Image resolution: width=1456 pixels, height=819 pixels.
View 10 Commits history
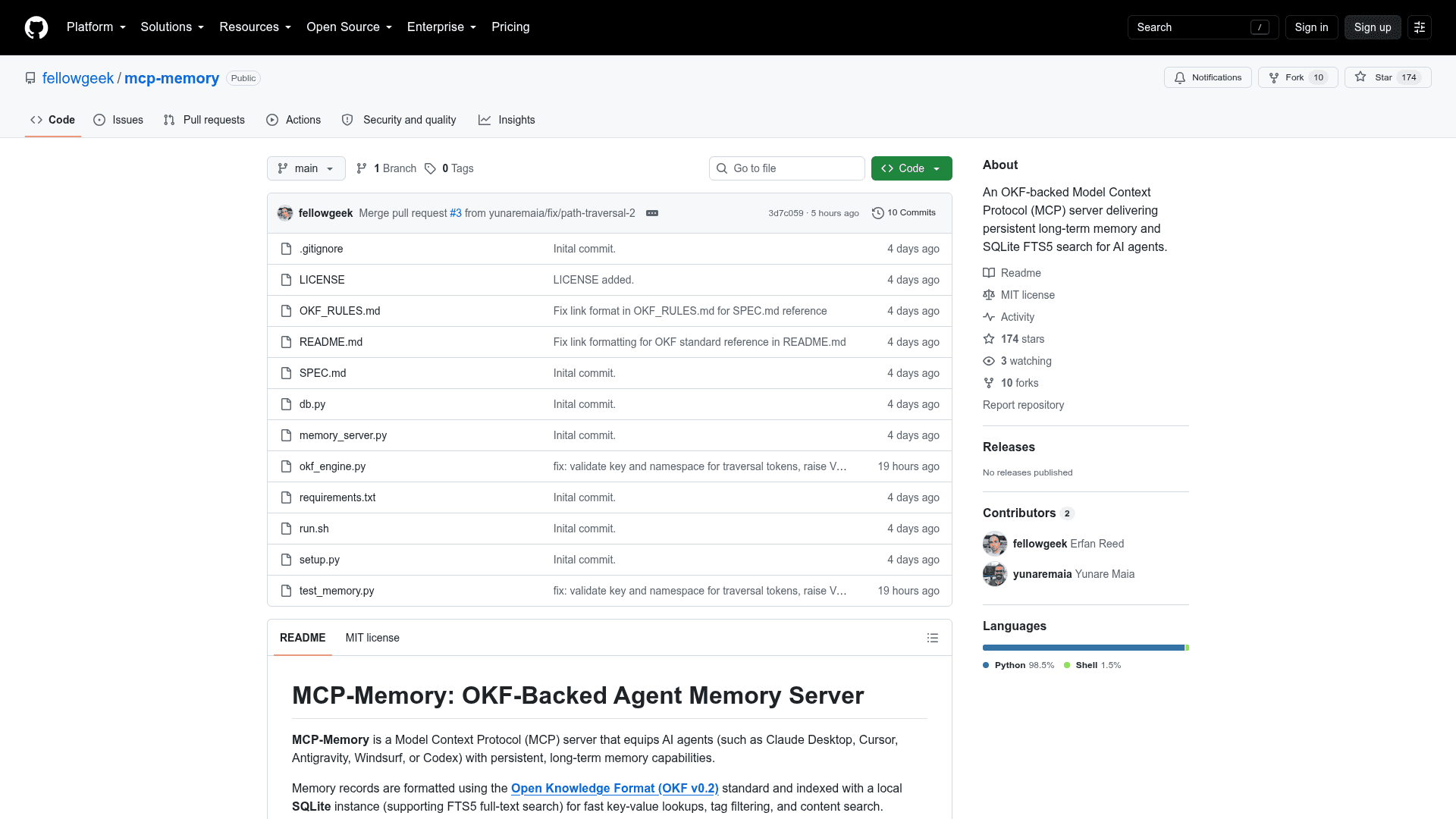904,213
